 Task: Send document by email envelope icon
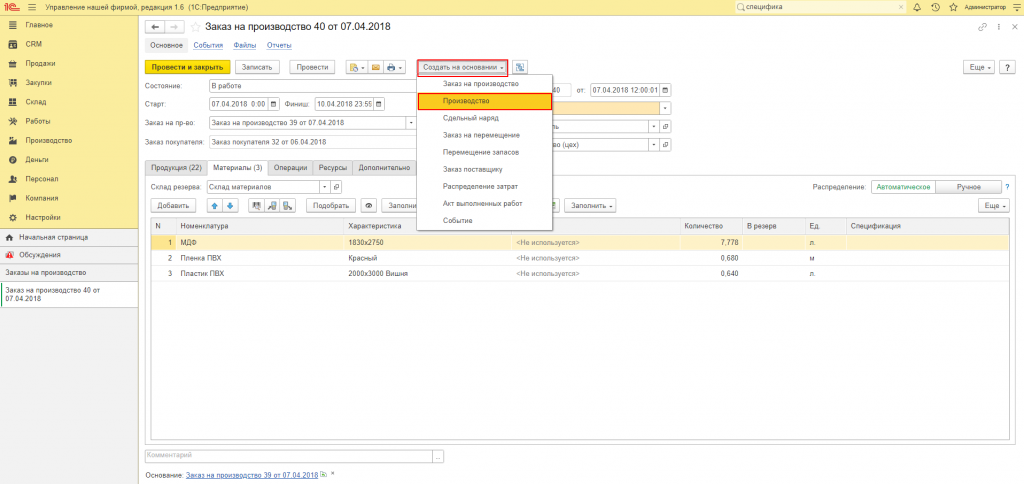click(x=376, y=67)
